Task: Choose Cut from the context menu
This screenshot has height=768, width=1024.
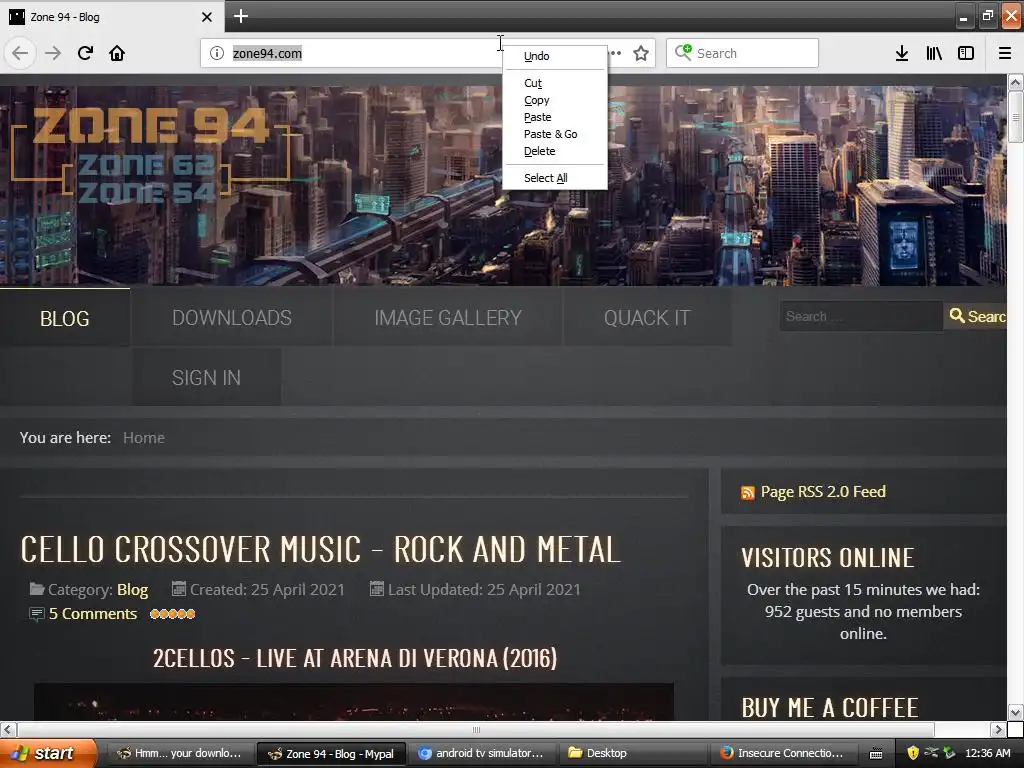Action: tap(555, 83)
